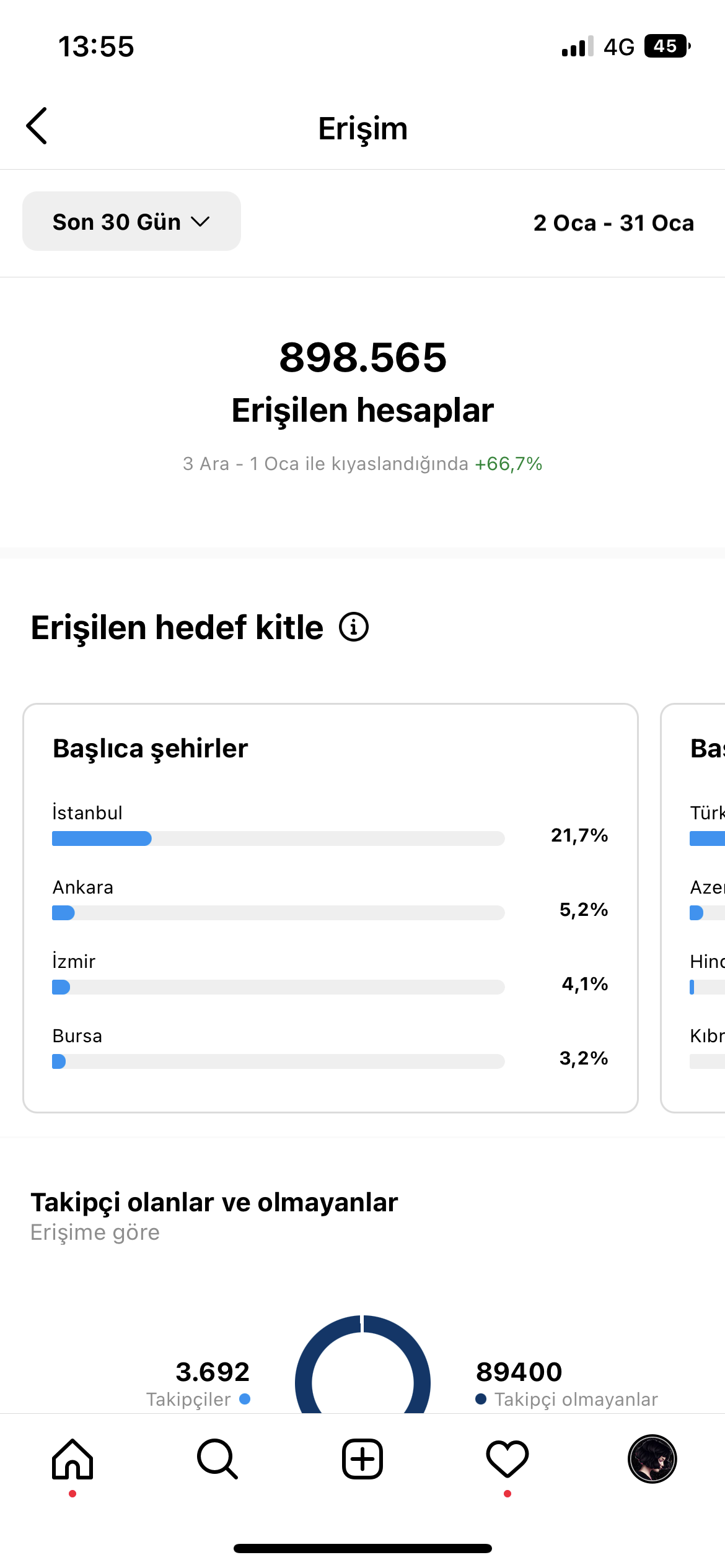Switch to the partially visible countries card
725x1568 pixels.
click(693, 908)
